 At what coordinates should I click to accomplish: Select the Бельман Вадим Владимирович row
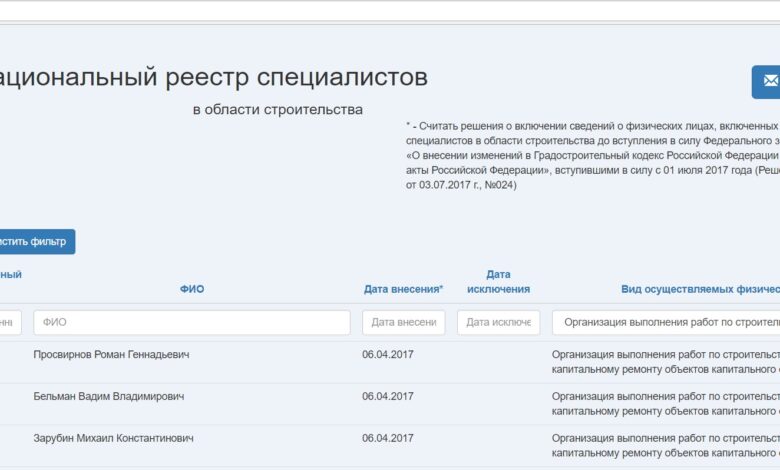(108, 397)
